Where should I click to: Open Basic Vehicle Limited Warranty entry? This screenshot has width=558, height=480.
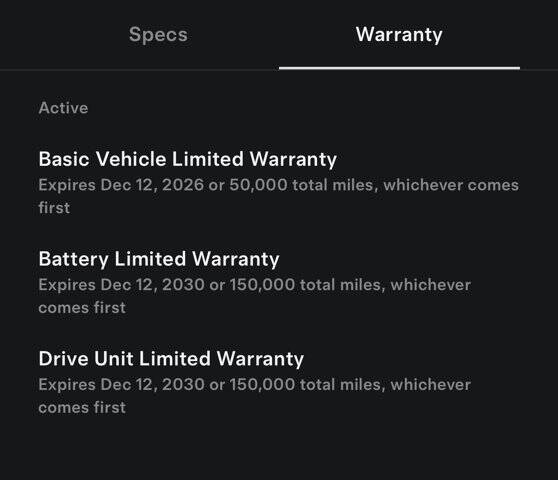point(188,159)
